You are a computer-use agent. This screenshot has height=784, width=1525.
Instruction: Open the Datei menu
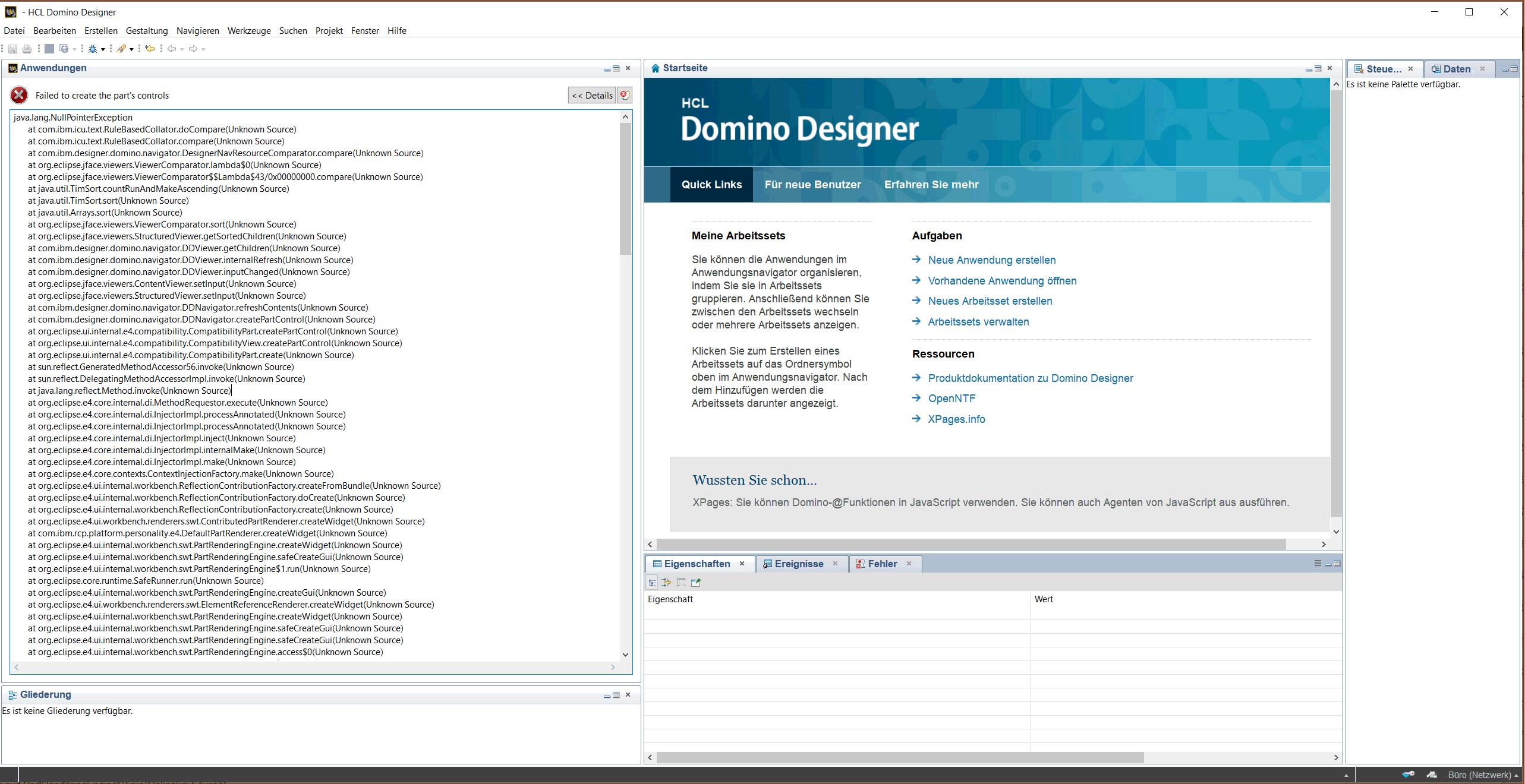[14, 31]
